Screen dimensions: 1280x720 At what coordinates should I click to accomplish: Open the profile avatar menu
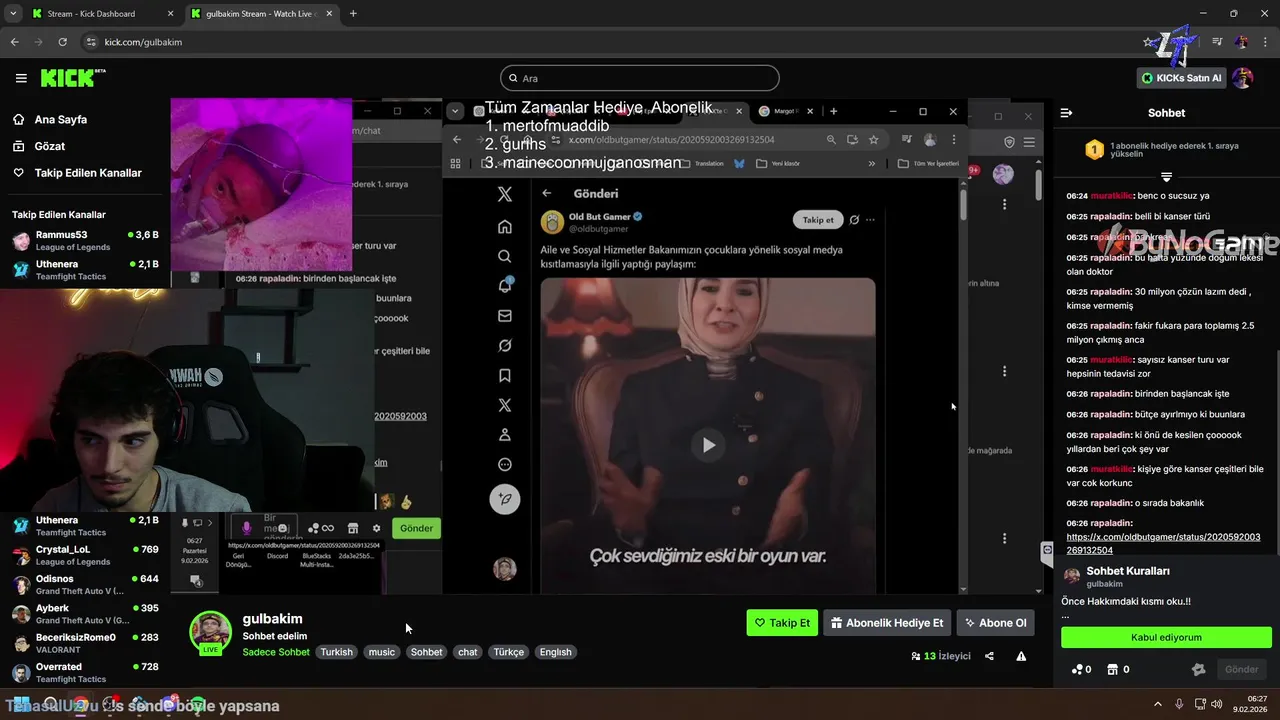(x=1242, y=78)
